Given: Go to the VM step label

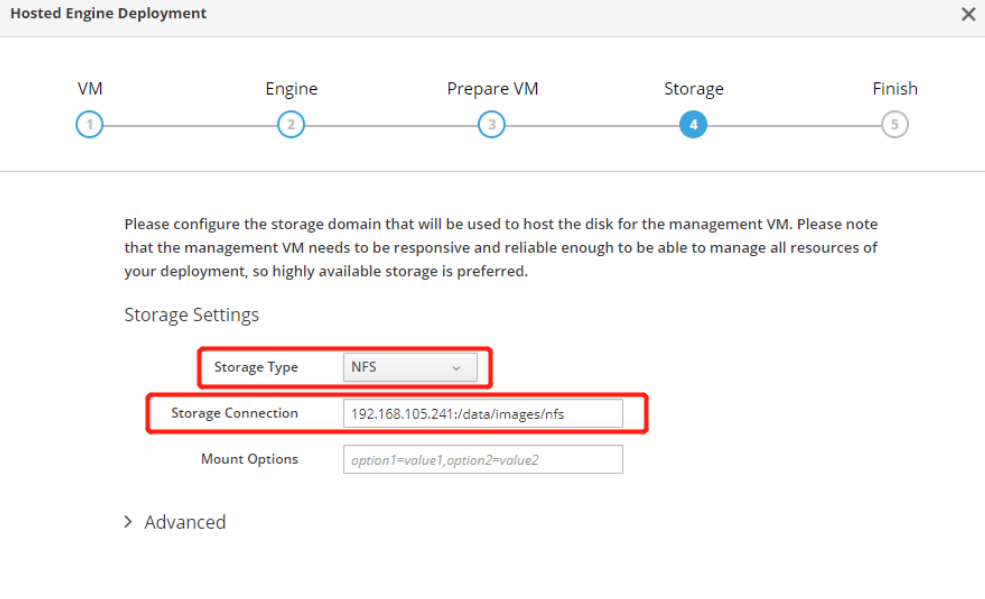Looking at the screenshot, I should [90, 89].
